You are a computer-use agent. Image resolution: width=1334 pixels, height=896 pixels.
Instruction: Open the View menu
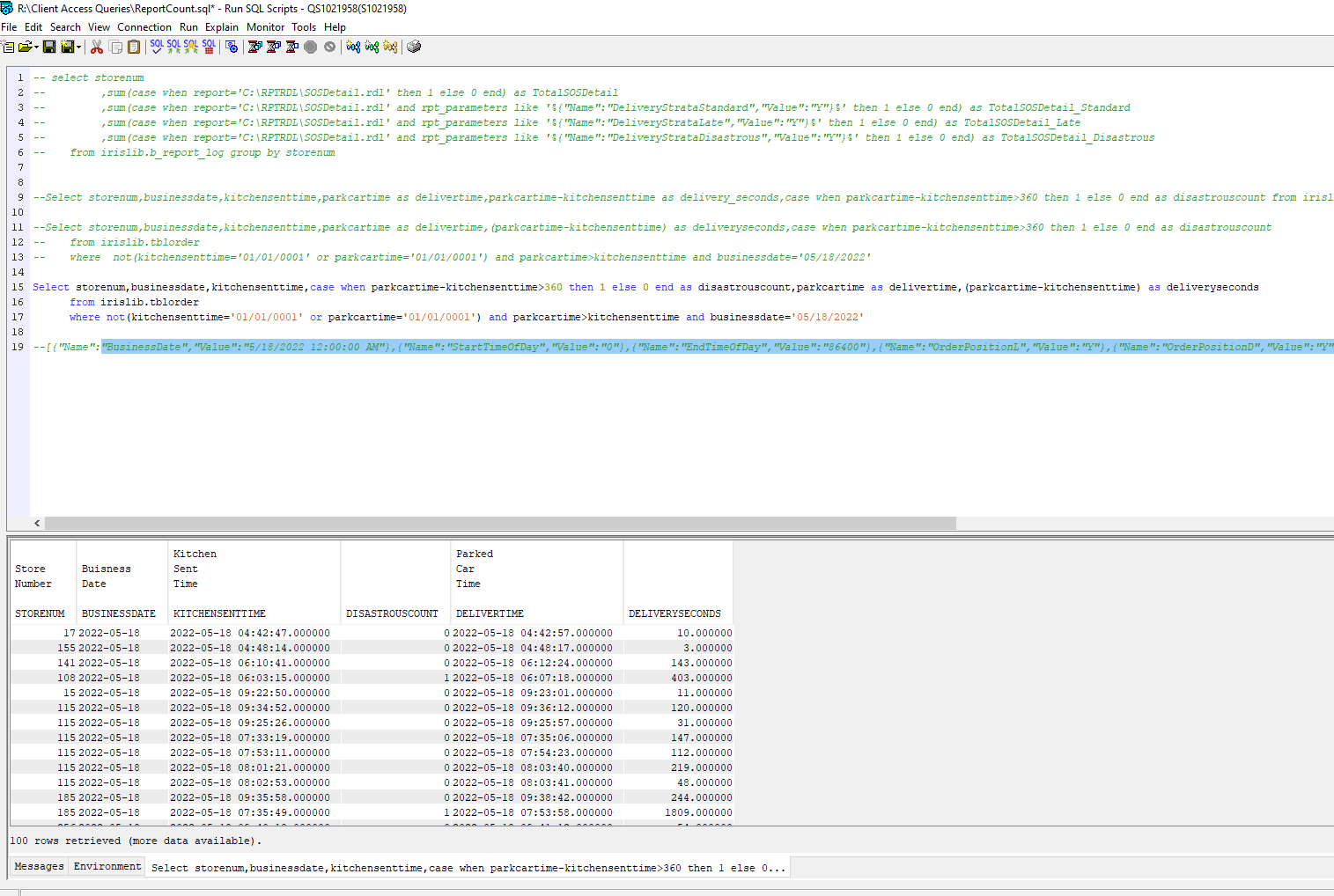coord(99,27)
